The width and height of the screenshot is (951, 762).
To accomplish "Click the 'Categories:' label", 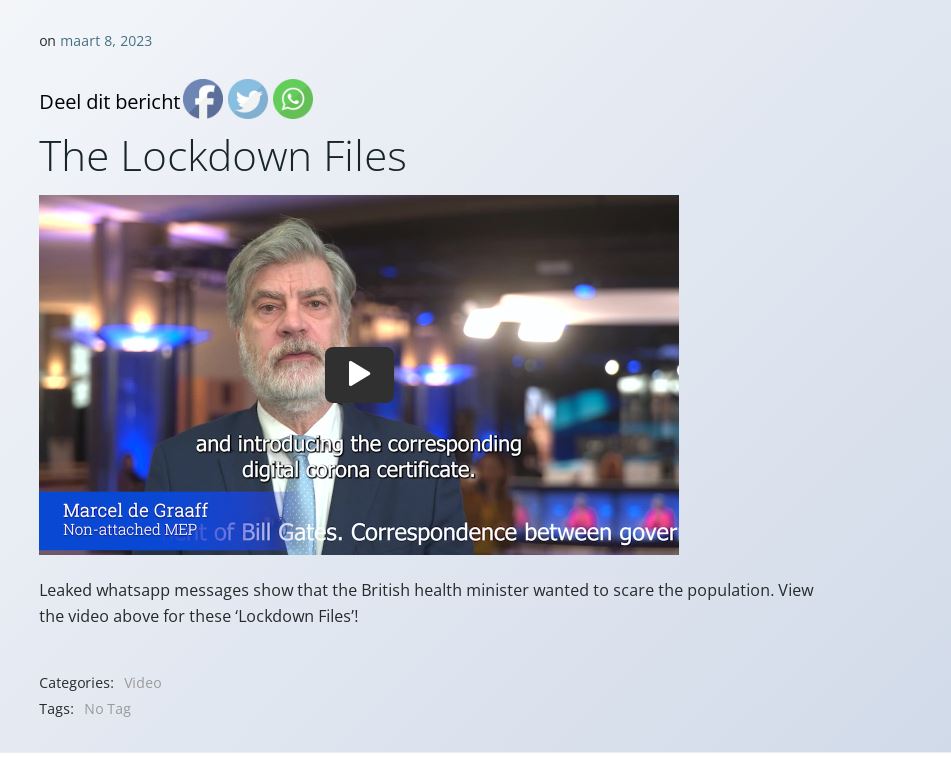I will pyautogui.click(x=76, y=683).
